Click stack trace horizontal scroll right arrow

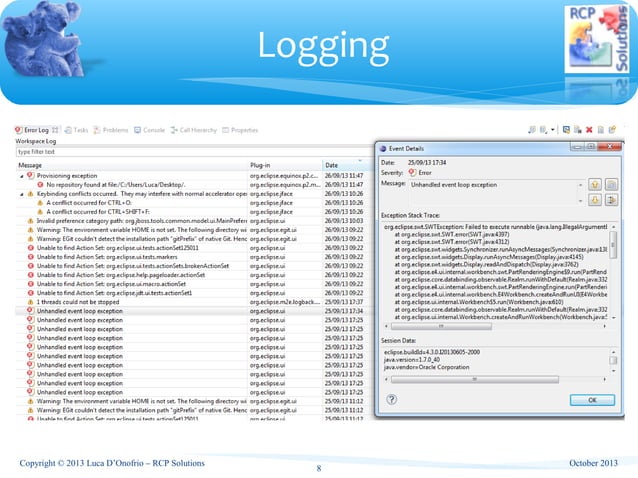click(x=604, y=326)
